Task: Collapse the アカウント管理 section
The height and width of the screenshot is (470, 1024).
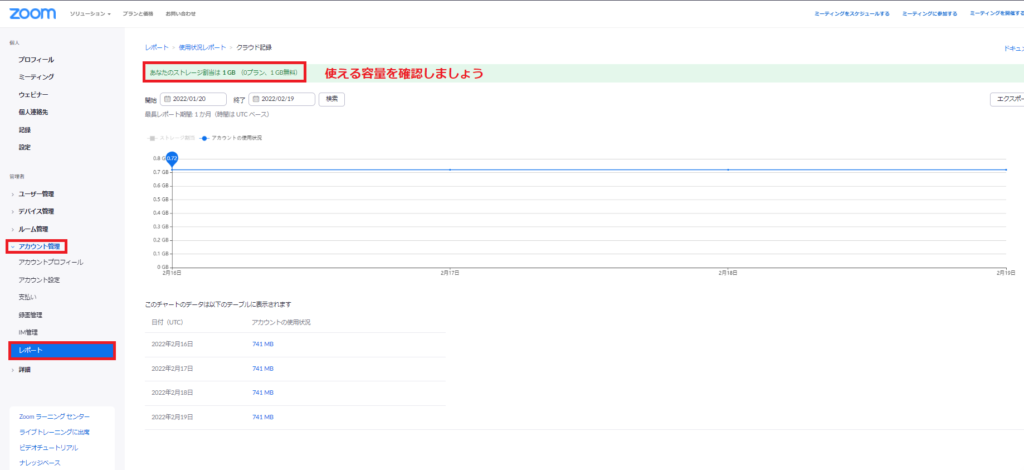Action: point(39,246)
